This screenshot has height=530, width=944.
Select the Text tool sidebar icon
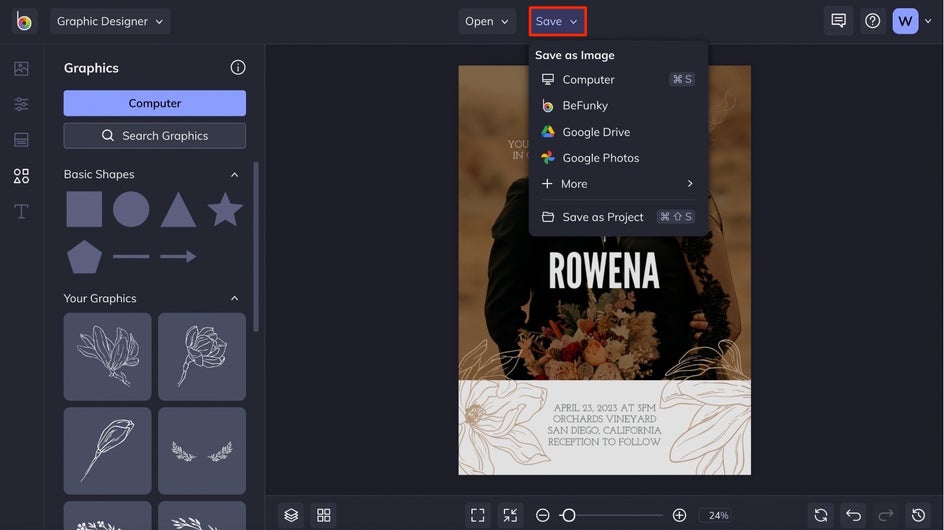(21, 211)
